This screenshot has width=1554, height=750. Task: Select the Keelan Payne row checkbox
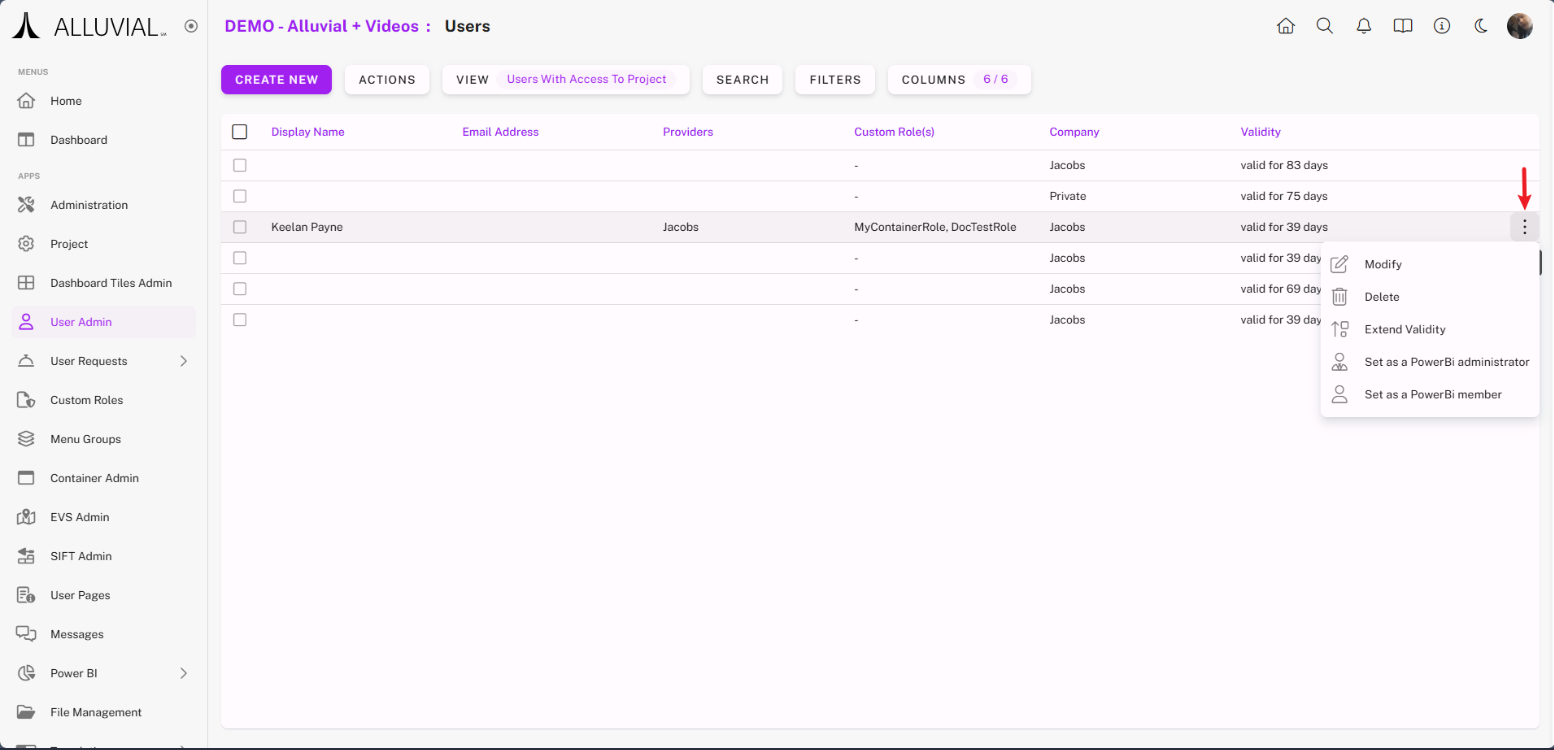pyautogui.click(x=240, y=227)
